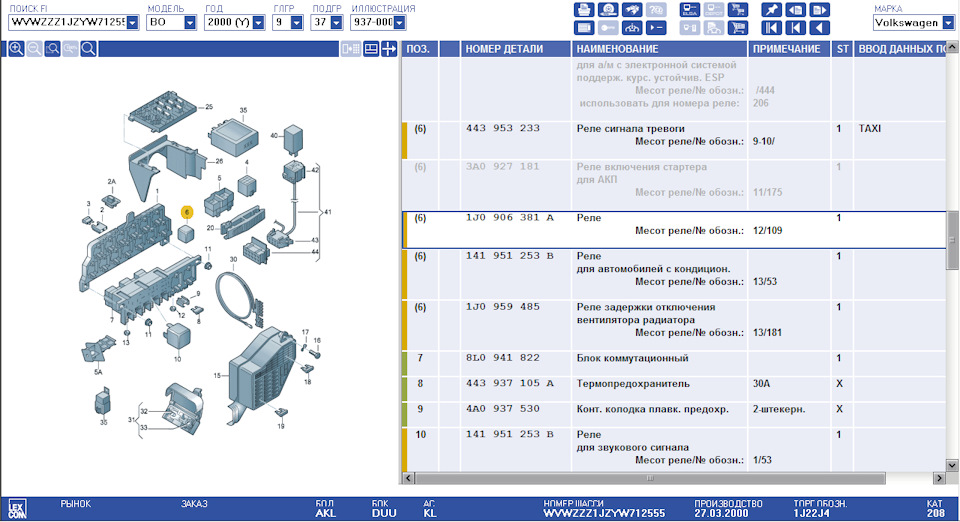Select part number 443 953 233
Screen dimensions: 960x522
(503, 129)
